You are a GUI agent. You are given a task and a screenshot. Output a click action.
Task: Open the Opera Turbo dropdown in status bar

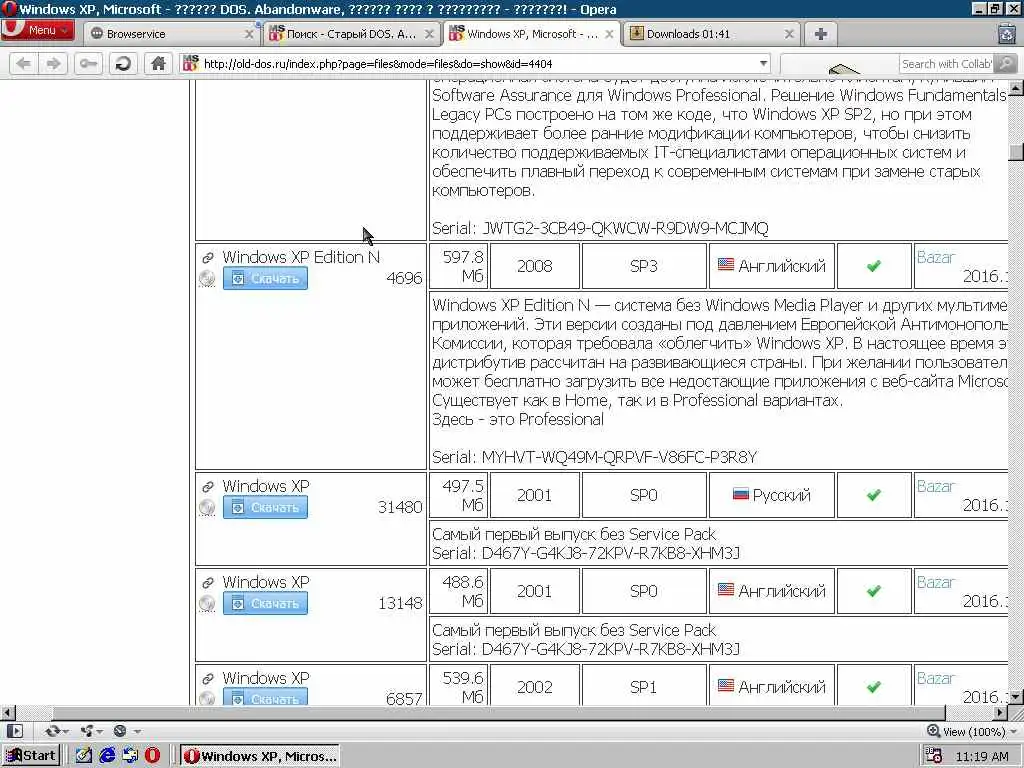pos(126,731)
